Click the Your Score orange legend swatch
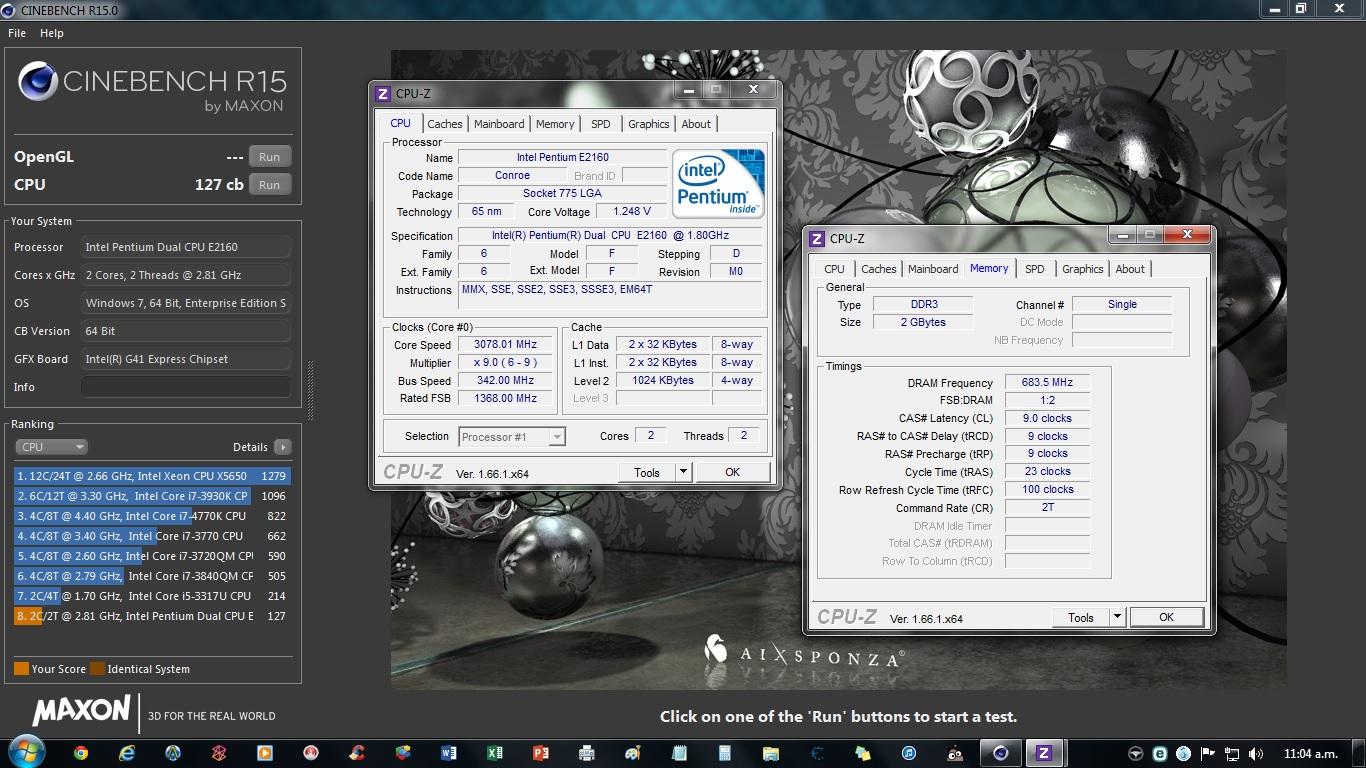The height and width of the screenshot is (768, 1366). [21, 669]
